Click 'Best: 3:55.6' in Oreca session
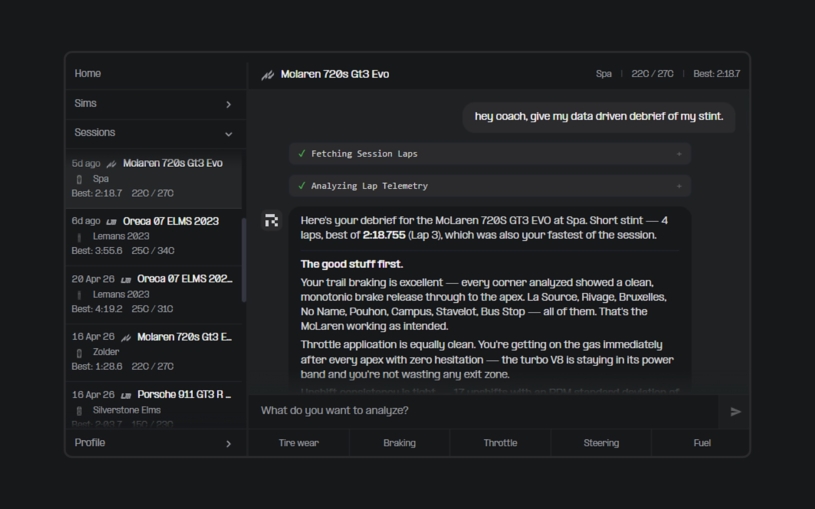The height and width of the screenshot is (509, 815). [97, 251]
